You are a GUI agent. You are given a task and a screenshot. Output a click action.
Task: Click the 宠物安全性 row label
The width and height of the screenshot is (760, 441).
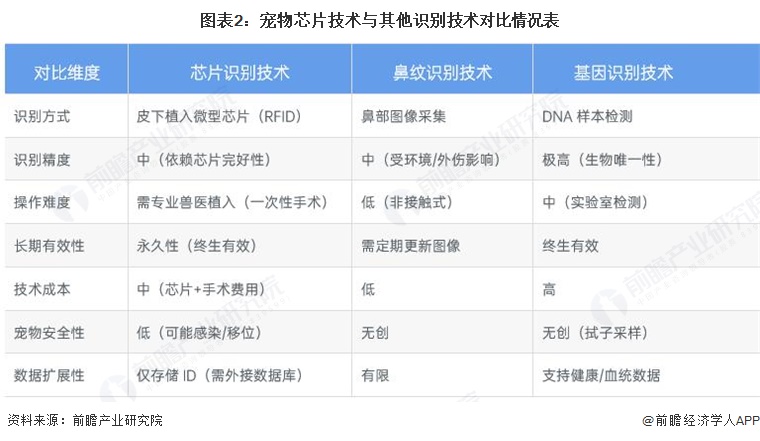pyautogui.click(x=49, y=332)
